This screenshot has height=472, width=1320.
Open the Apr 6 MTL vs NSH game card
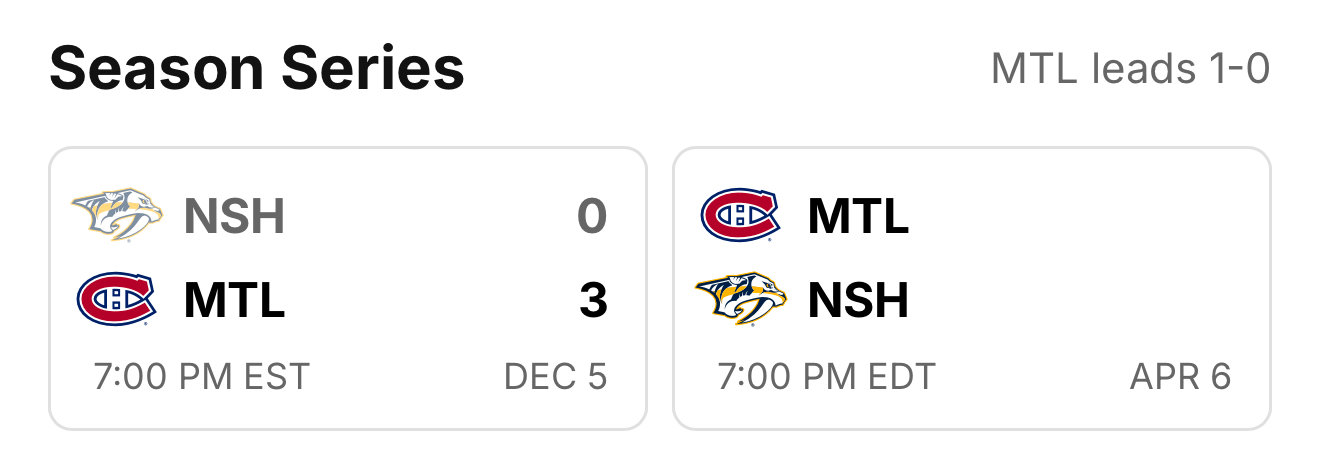(972, 289)
